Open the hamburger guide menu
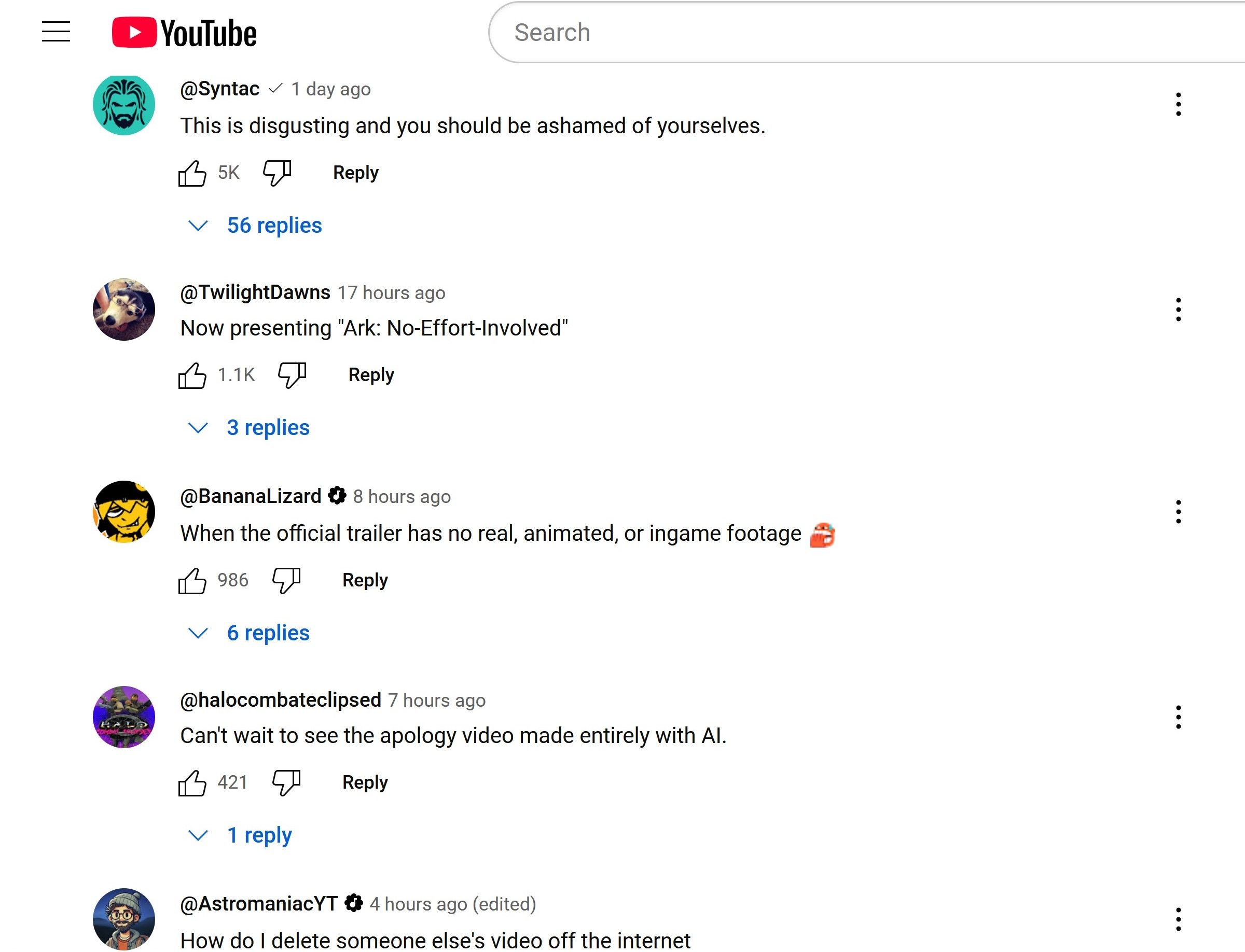 click(x=56, y=32)
